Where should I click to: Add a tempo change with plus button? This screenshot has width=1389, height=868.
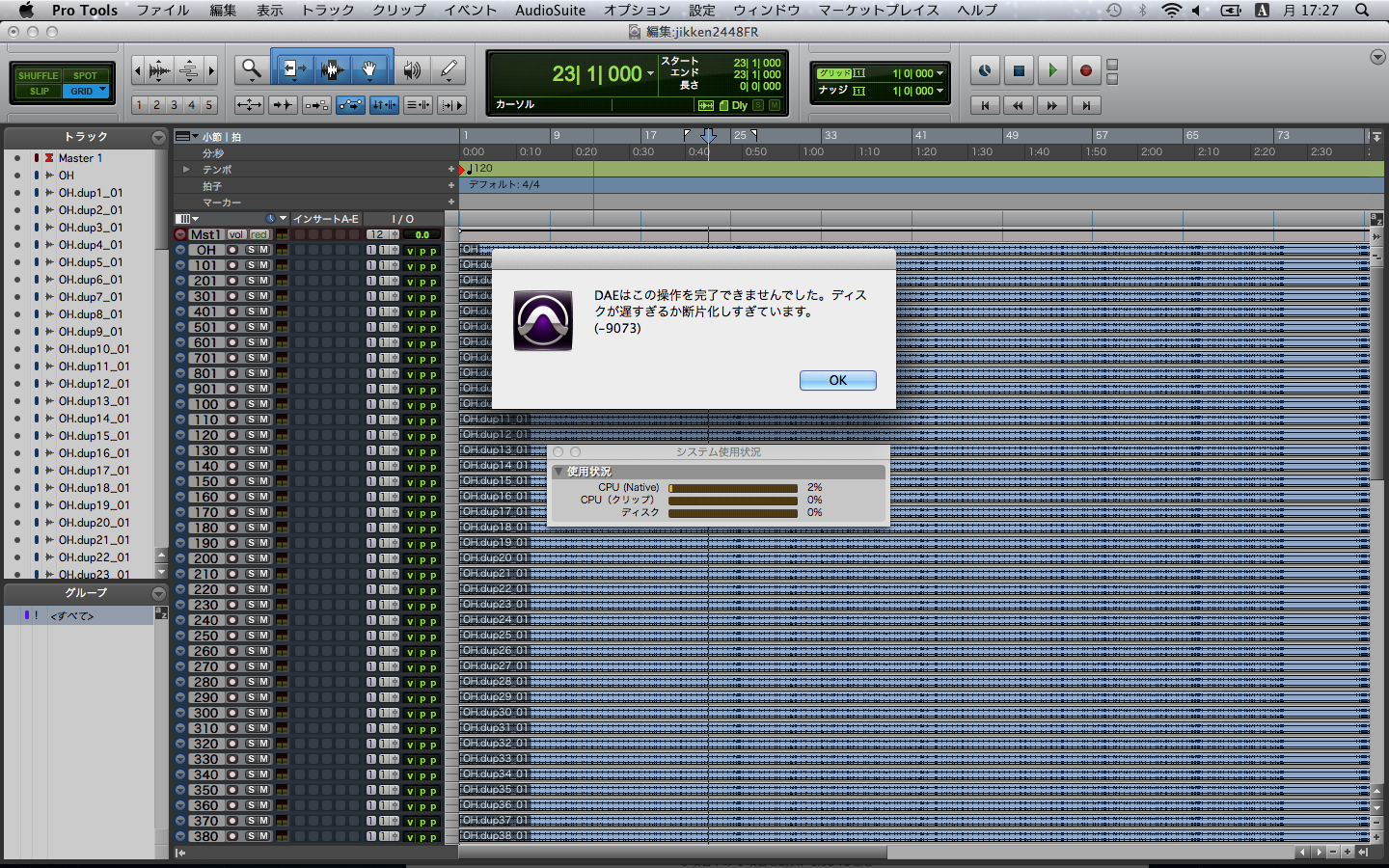click(x=450, y=170)
